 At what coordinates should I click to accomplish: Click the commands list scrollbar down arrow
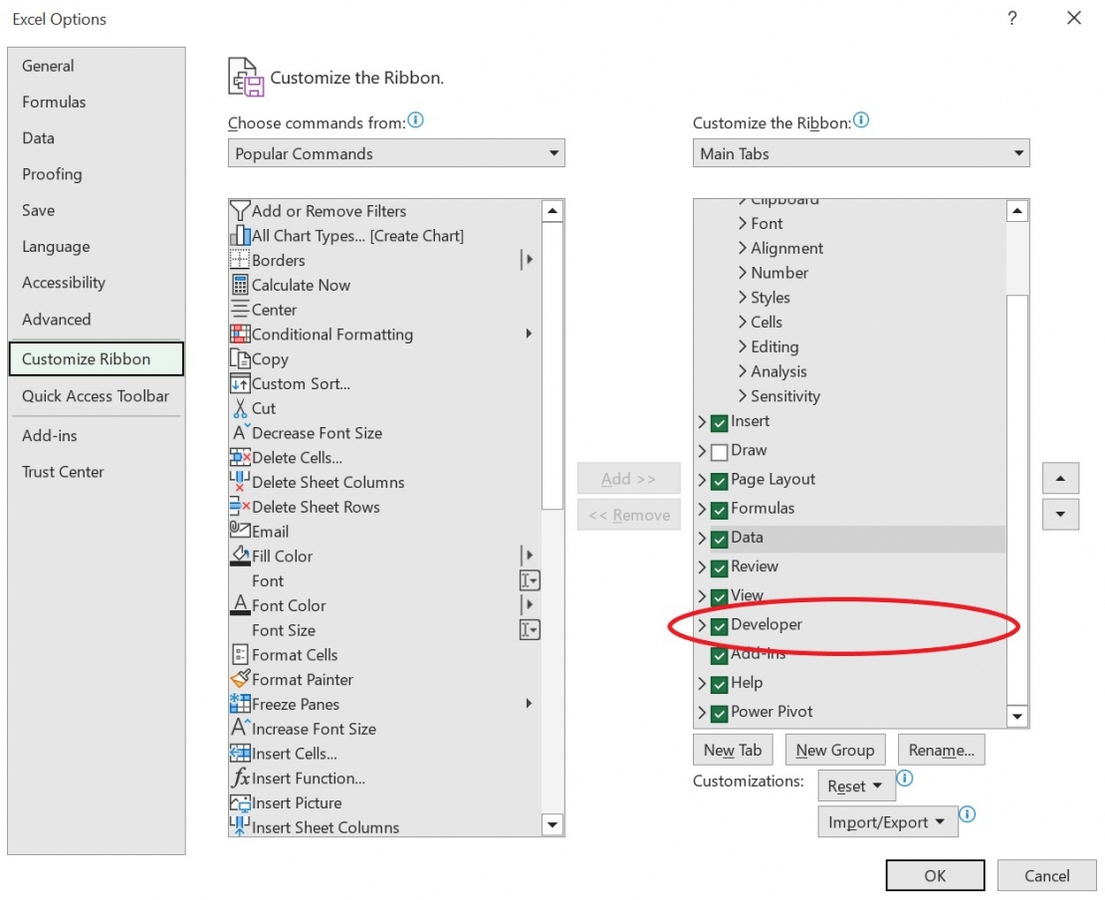[x=552, y=824]
